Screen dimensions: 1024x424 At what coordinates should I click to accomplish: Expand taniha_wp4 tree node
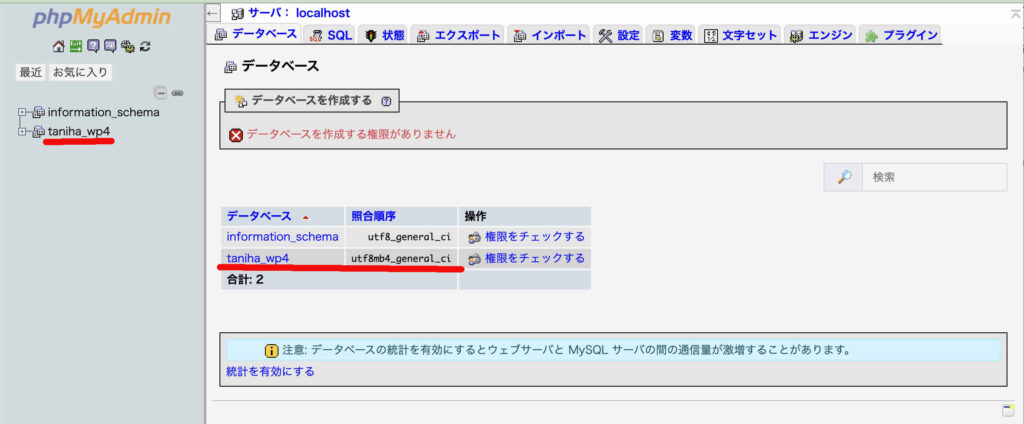pos(22,131)
